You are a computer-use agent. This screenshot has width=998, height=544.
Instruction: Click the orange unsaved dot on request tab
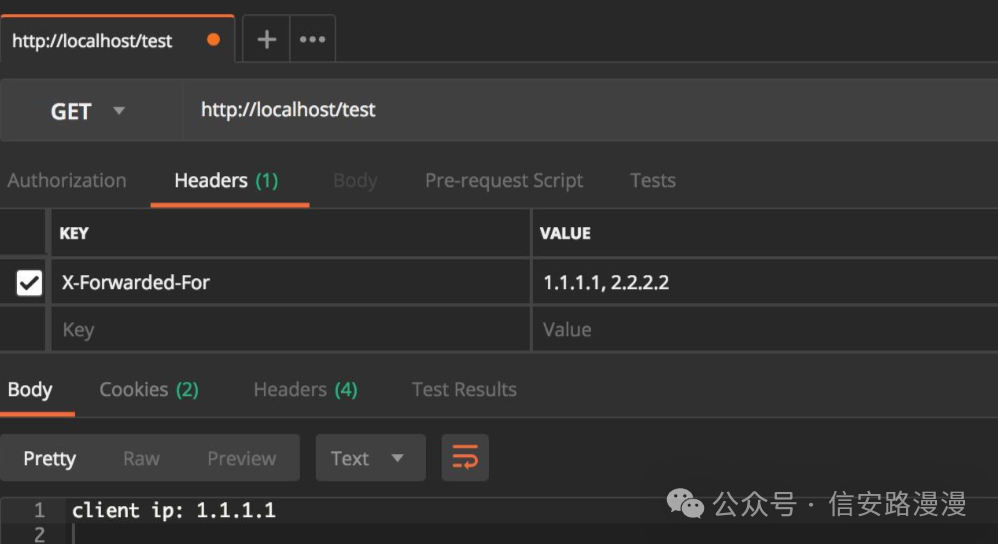point(213,40)
